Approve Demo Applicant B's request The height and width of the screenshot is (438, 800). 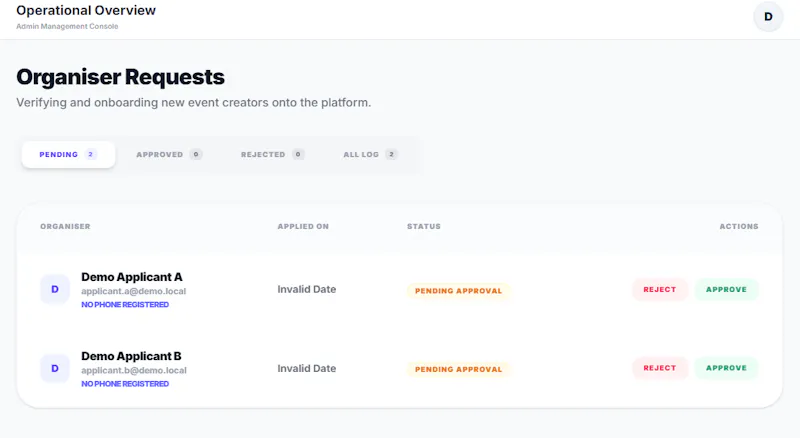click(726, 368)
